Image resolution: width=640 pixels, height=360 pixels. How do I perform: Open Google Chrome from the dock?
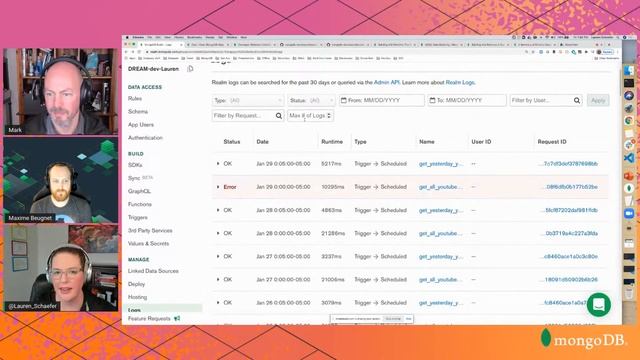coord(629,121)
